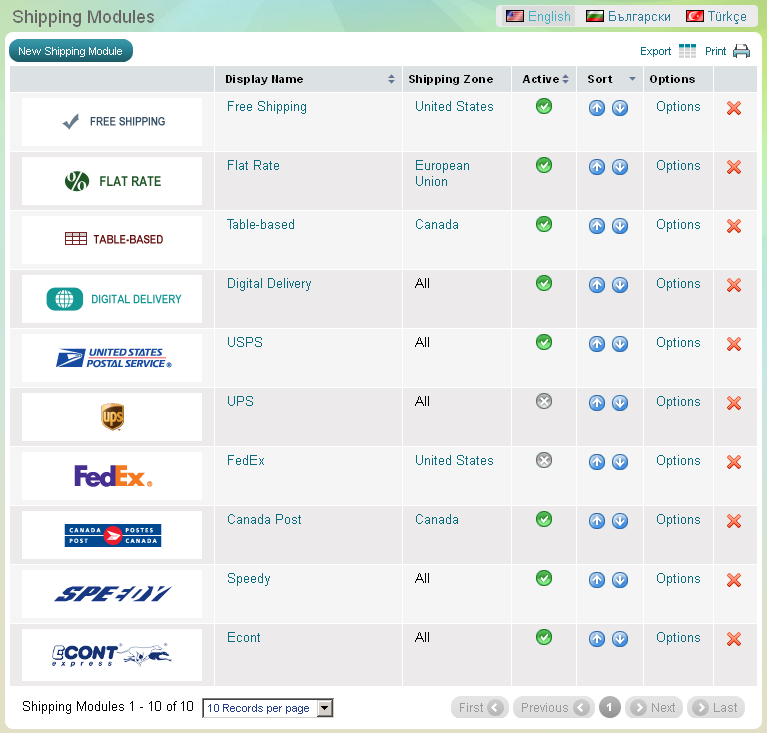This screenshot has height=733, width=767.
Task: Activate the UPS shipping module
Action: coord(544,401)
